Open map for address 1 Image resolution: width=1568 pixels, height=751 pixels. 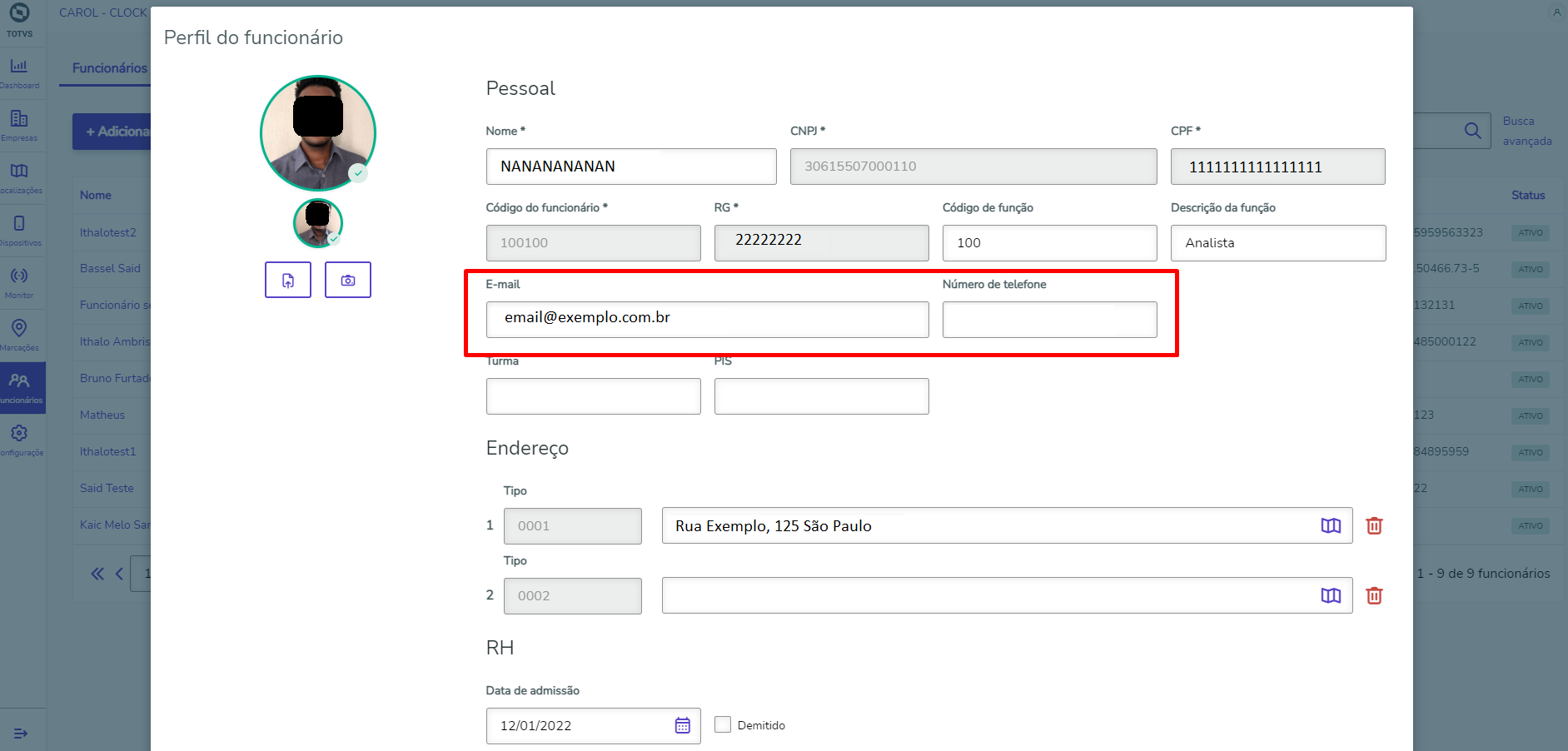1331,525
